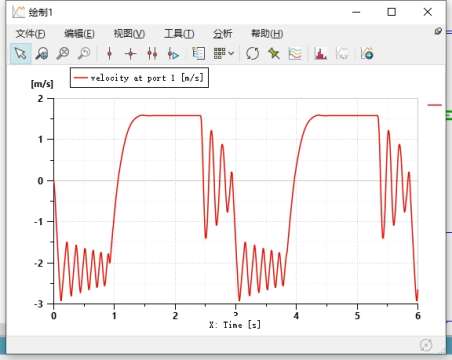The image size is (452, 360).
Task: Click the previous zoom magnifier icon
Action: 84,53
